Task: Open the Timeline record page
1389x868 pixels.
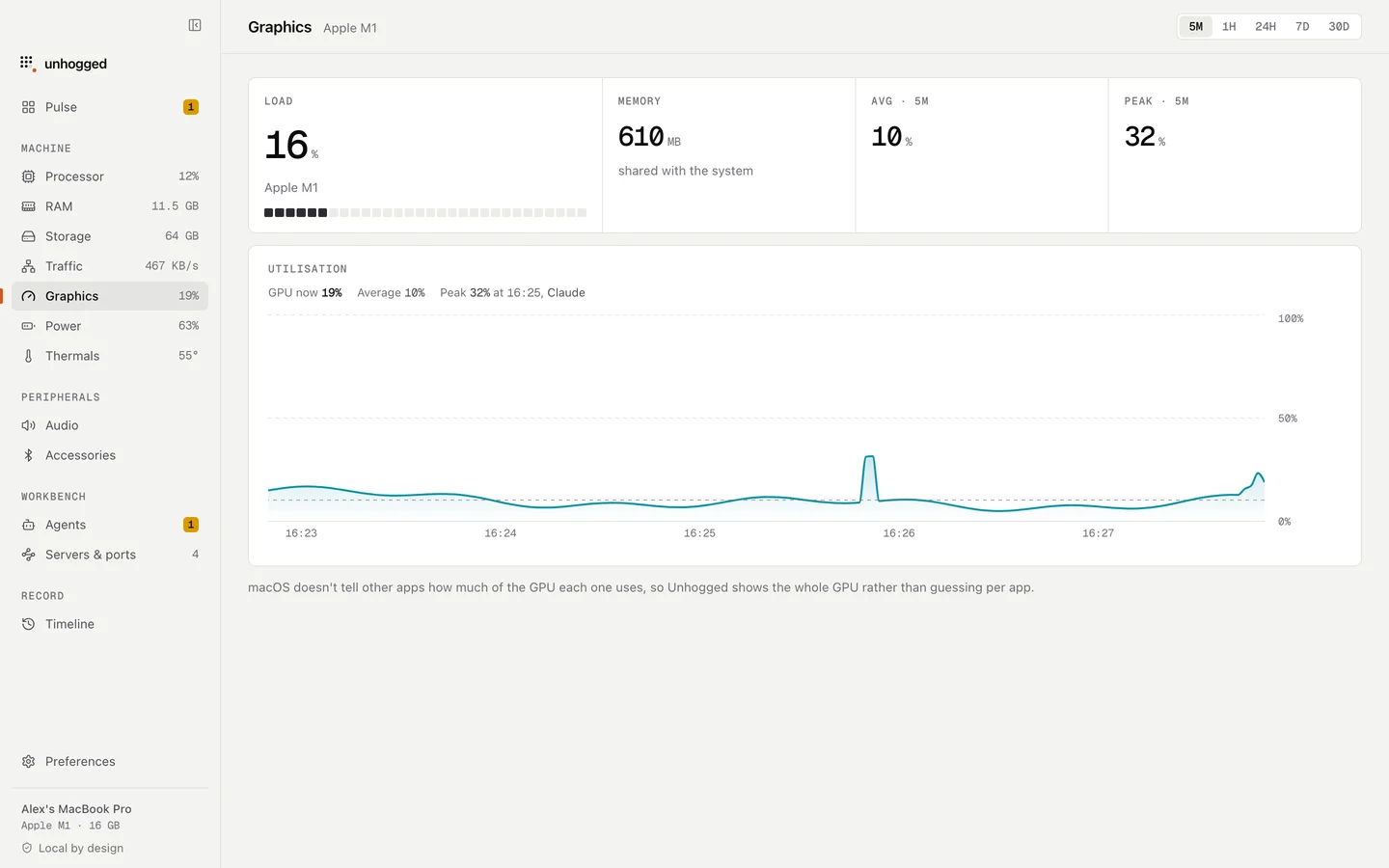Action: [110, 624]
